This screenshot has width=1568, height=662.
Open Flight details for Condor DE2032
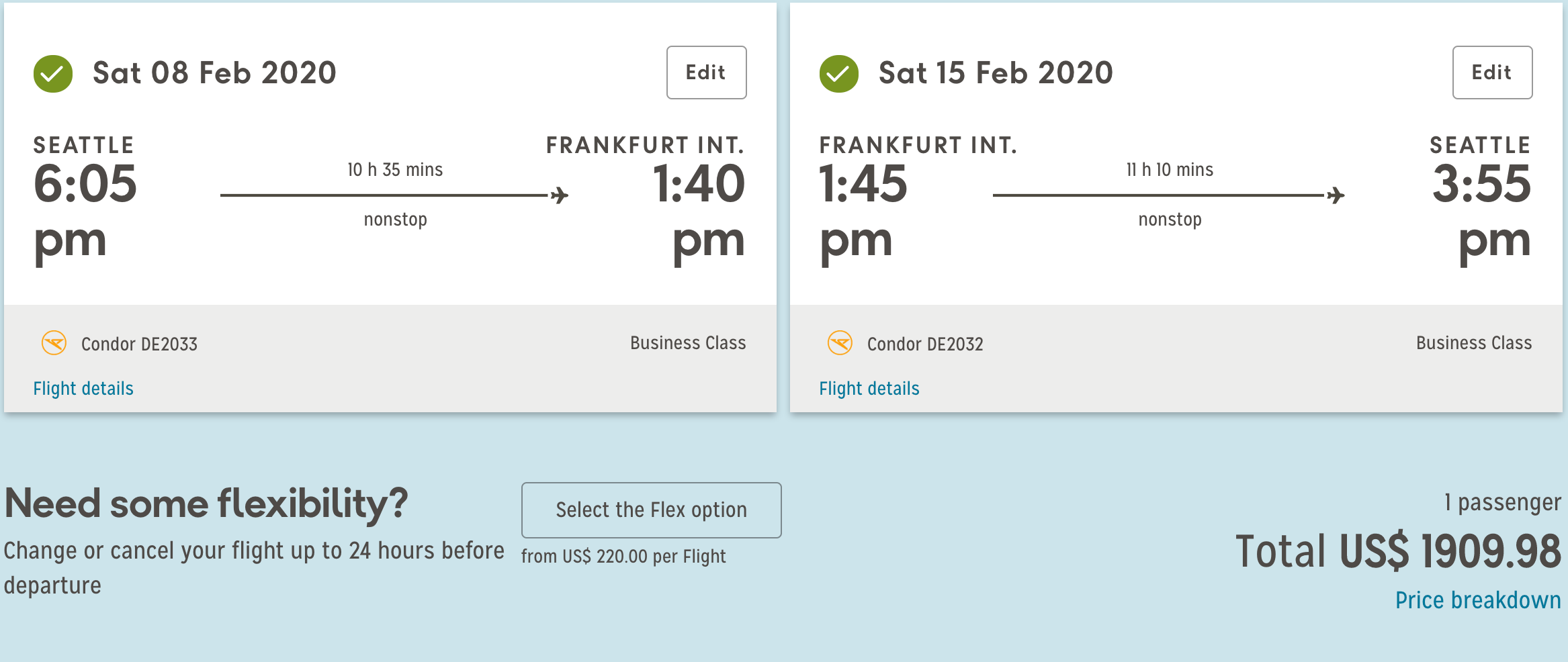(869, 389)
